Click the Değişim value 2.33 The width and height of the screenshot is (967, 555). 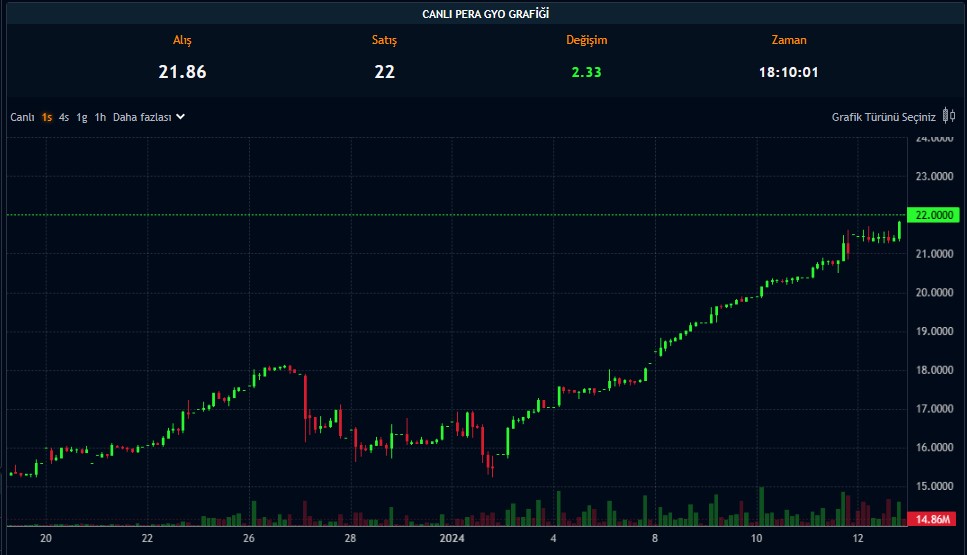(586, 72)
